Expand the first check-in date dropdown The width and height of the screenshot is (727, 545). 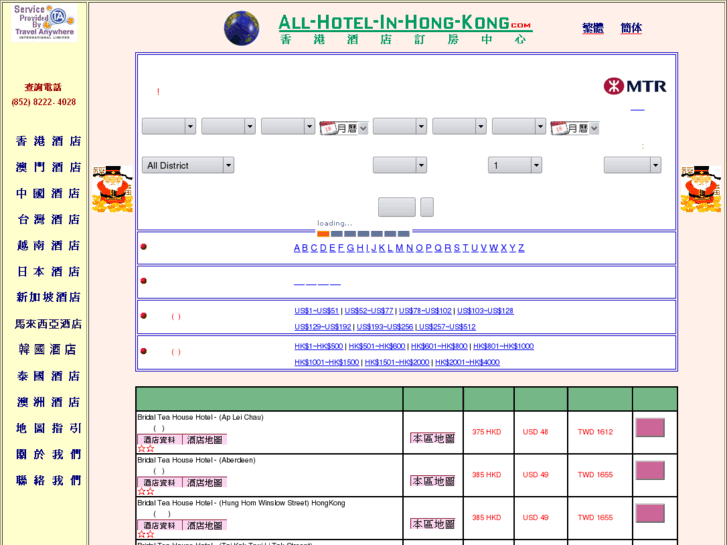tap(169, 126)
